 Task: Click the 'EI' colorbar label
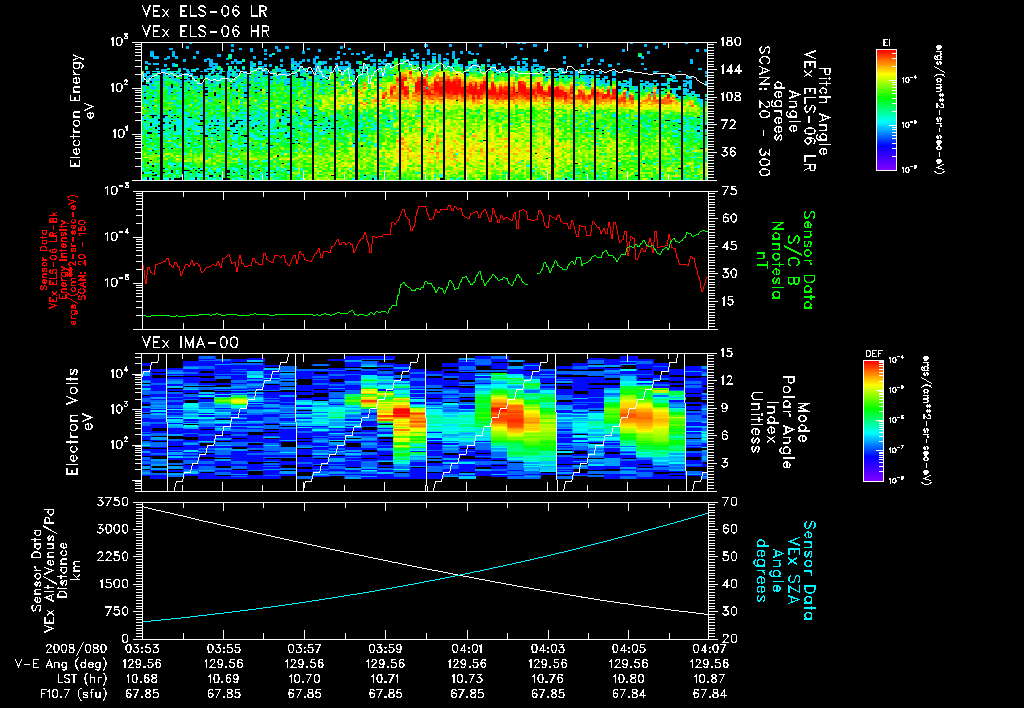886,43
